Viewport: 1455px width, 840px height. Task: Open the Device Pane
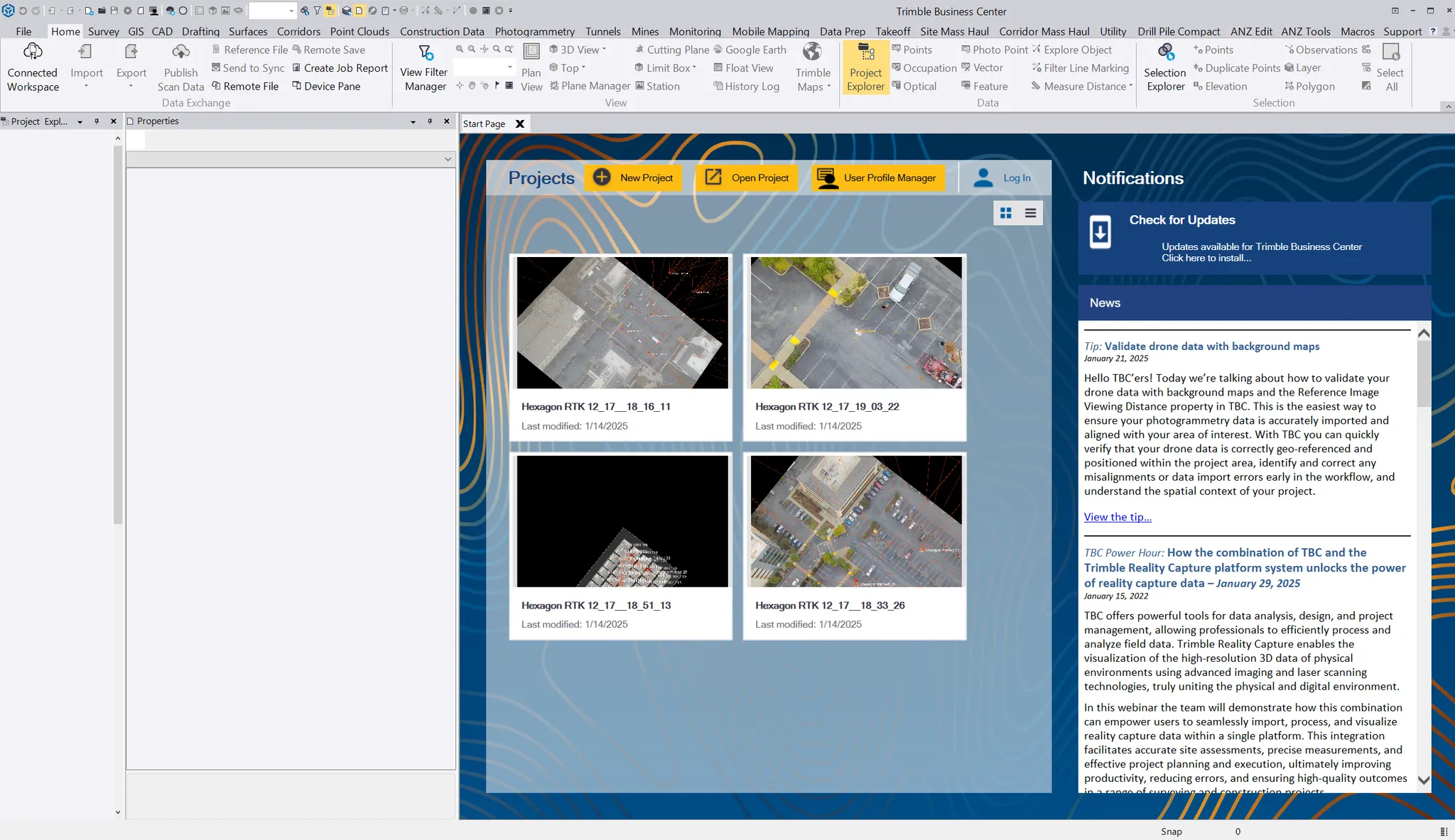[326, 86]
